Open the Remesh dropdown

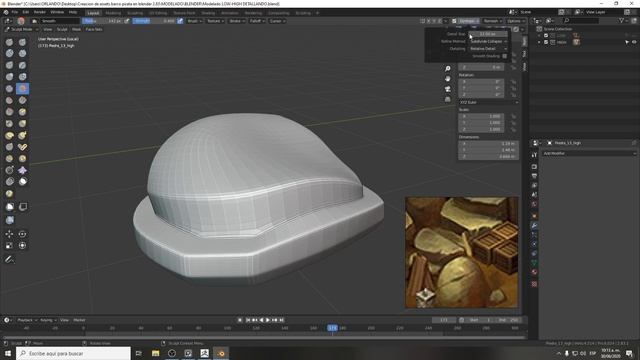(492, 21)
